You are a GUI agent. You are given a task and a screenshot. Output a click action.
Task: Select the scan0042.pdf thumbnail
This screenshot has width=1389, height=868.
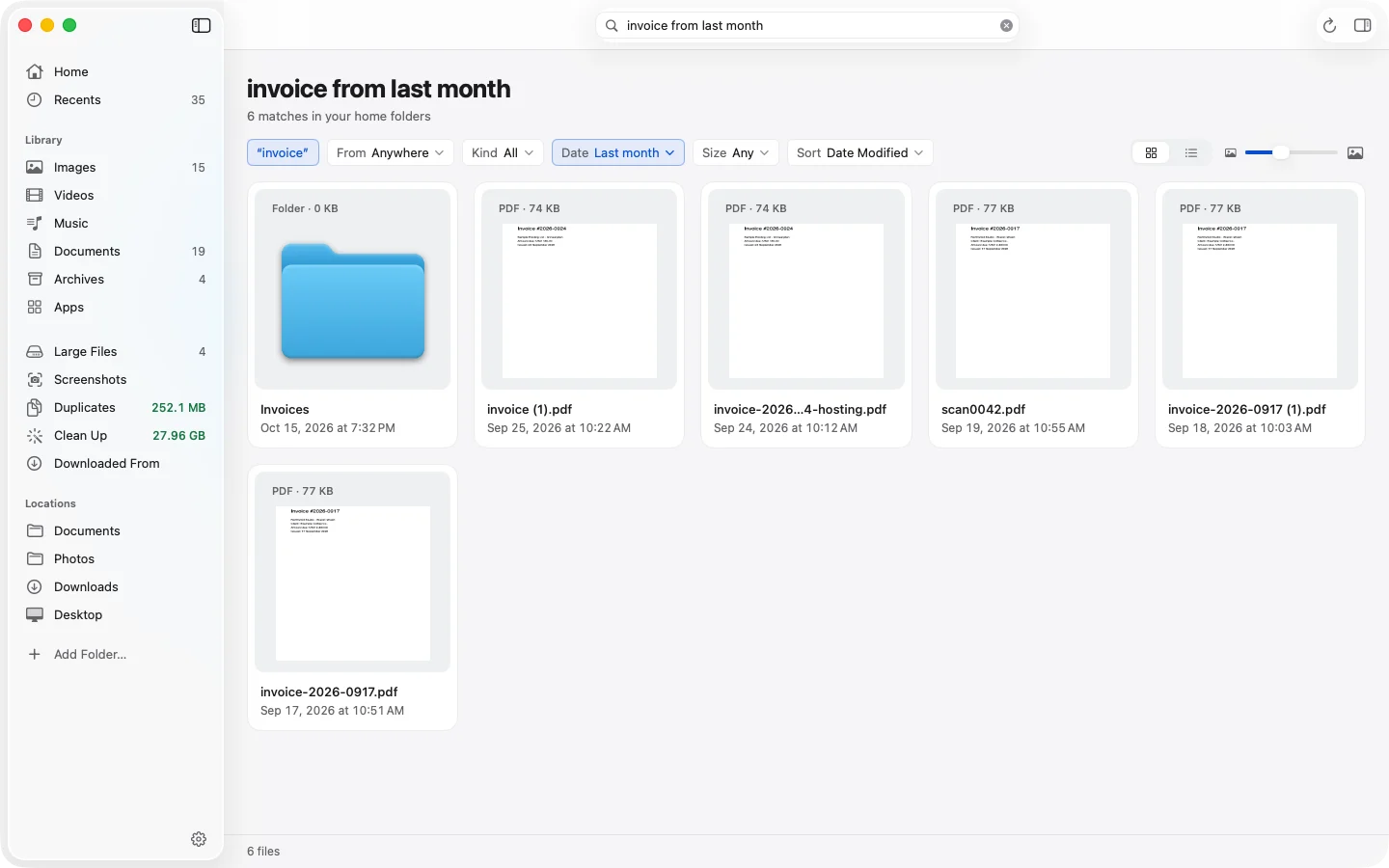[x=1033, y=289]
